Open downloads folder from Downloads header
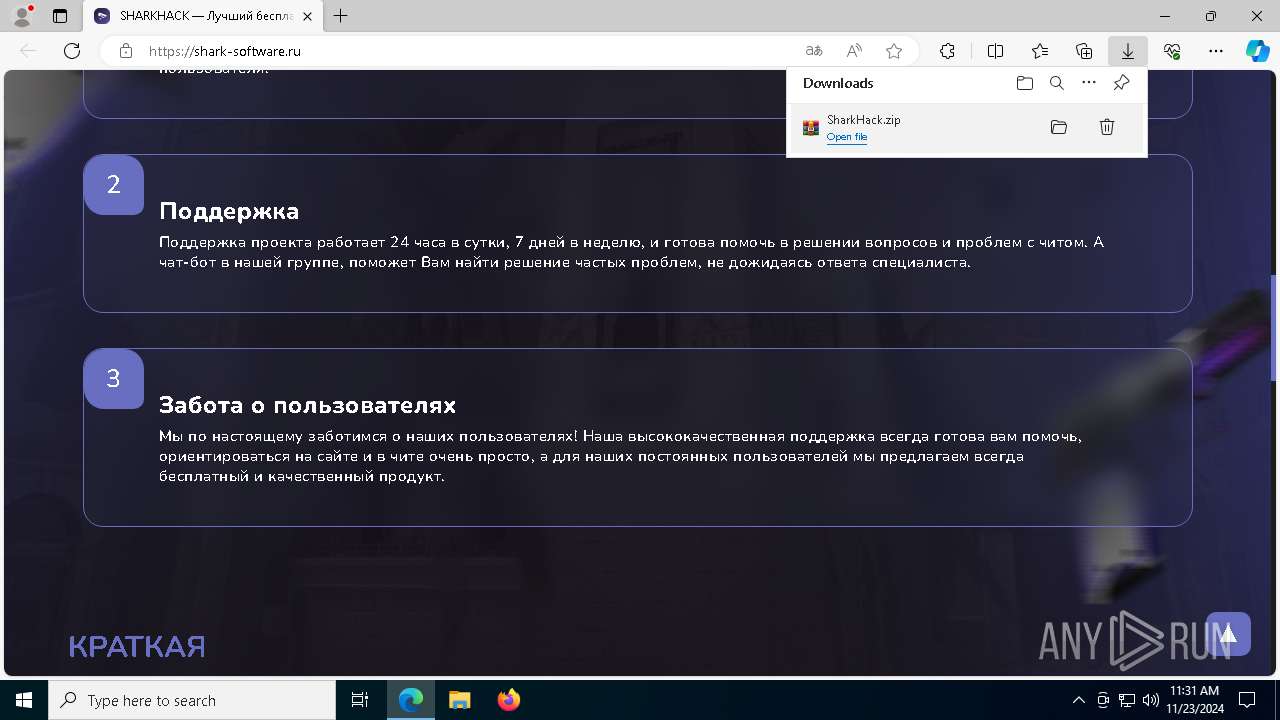This screenshot has width=1280, height=720. click(1025, 83)
